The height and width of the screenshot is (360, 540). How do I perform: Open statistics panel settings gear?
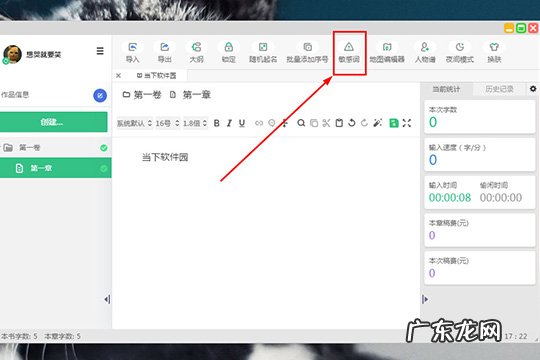tap(533, 89)
